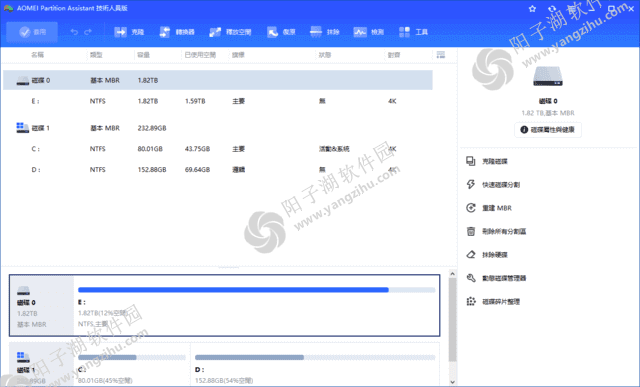Click the 活動&系統 status text
Screen dimensions: 640x387
pos(334,149)
